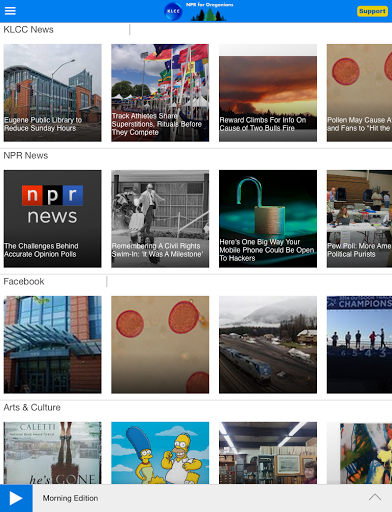Tap the KLCC round logo
The image size is (392, 512).
[173, 11]
